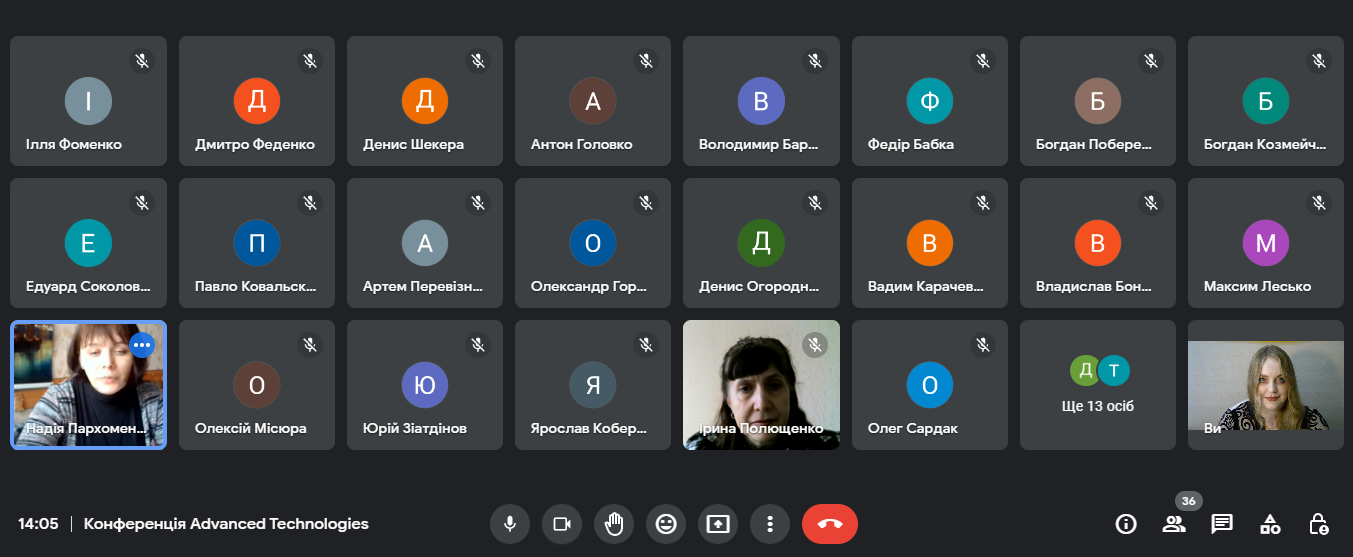This screenshot has width=1353, height=557.
Task: Select the blonde woman's video tile
Action: [x=1266, y=386]
